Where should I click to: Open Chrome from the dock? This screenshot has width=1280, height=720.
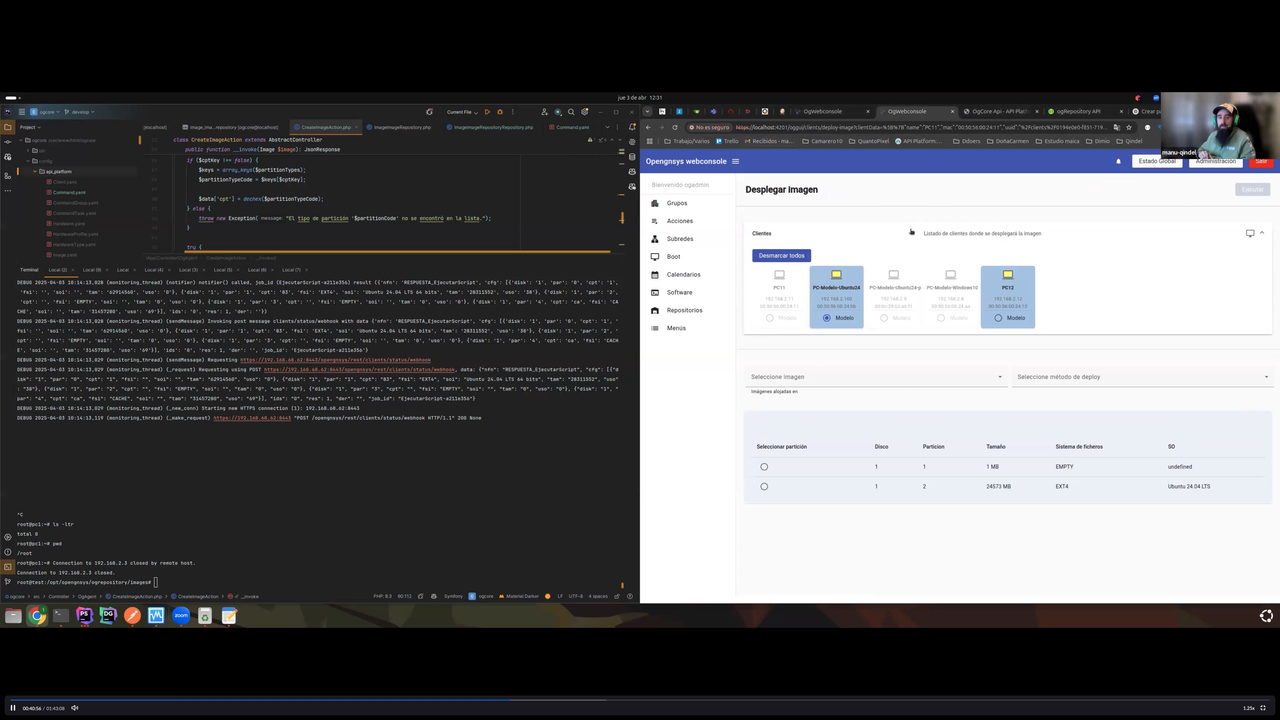coord(37,616)
